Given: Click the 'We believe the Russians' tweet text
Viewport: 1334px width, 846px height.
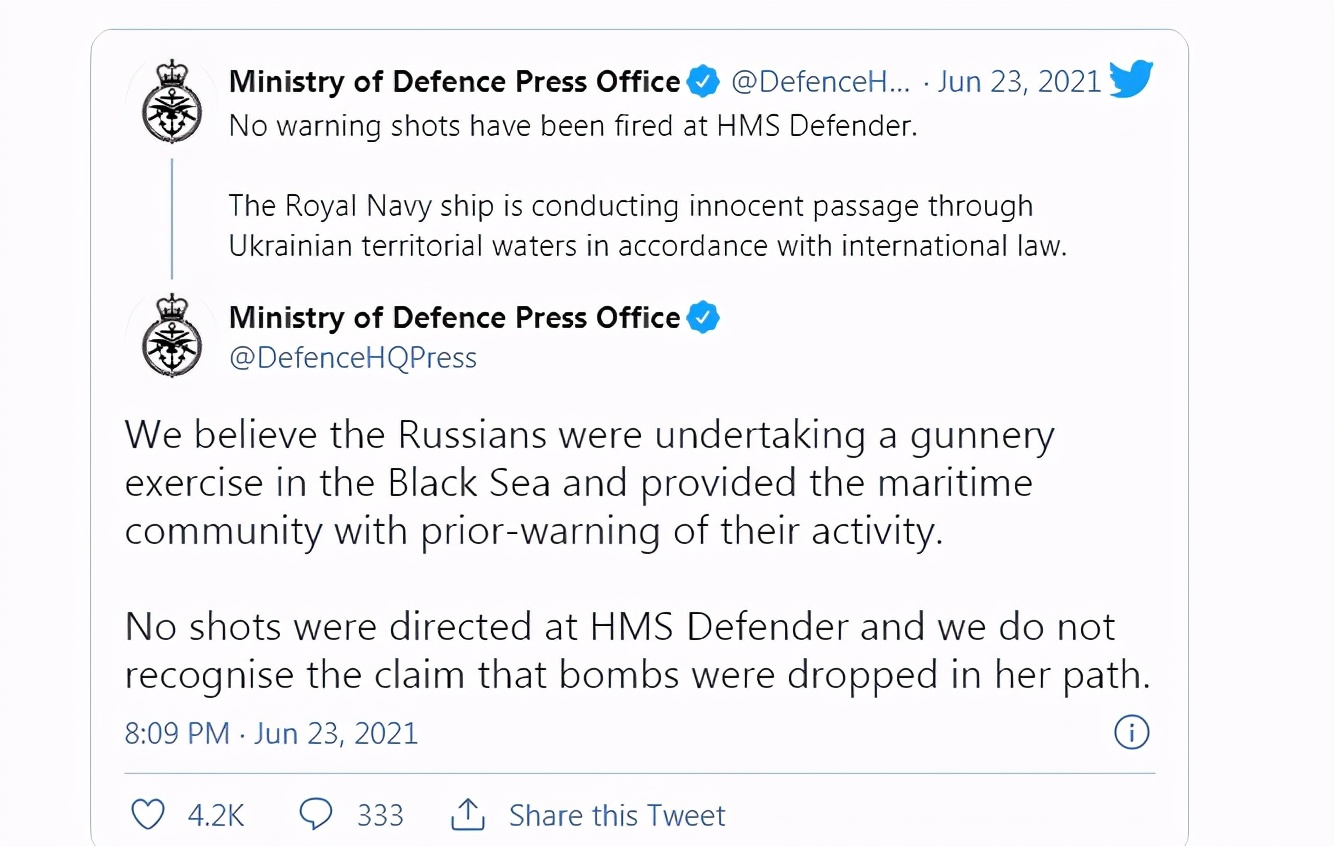Looking at the screenshot, I should click(590, 484).
